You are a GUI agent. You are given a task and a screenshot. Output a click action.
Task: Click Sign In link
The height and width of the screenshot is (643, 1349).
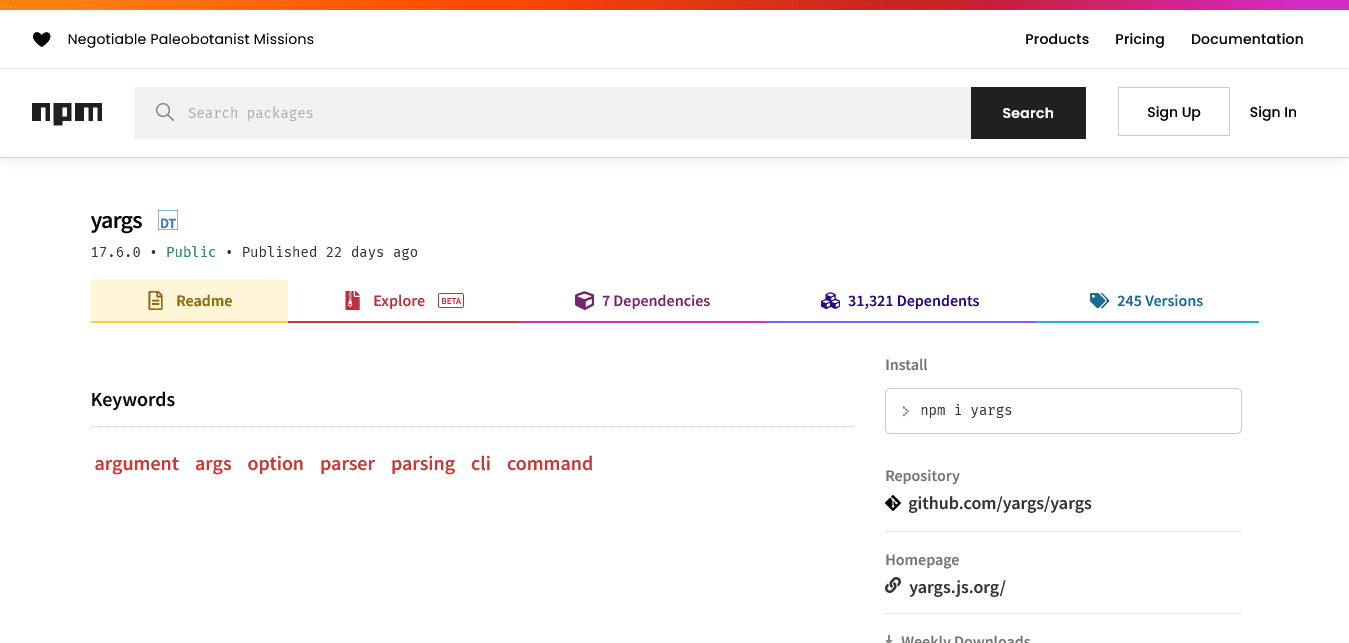coord(1272,112)
